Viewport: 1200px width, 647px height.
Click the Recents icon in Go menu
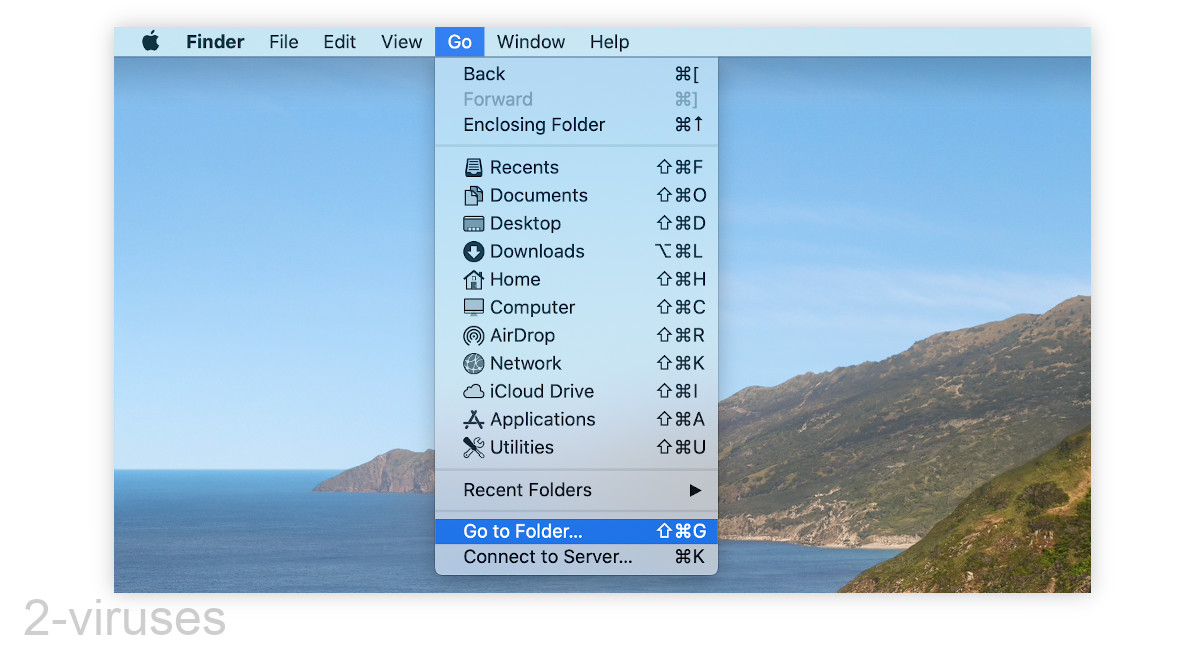point(473,168)
